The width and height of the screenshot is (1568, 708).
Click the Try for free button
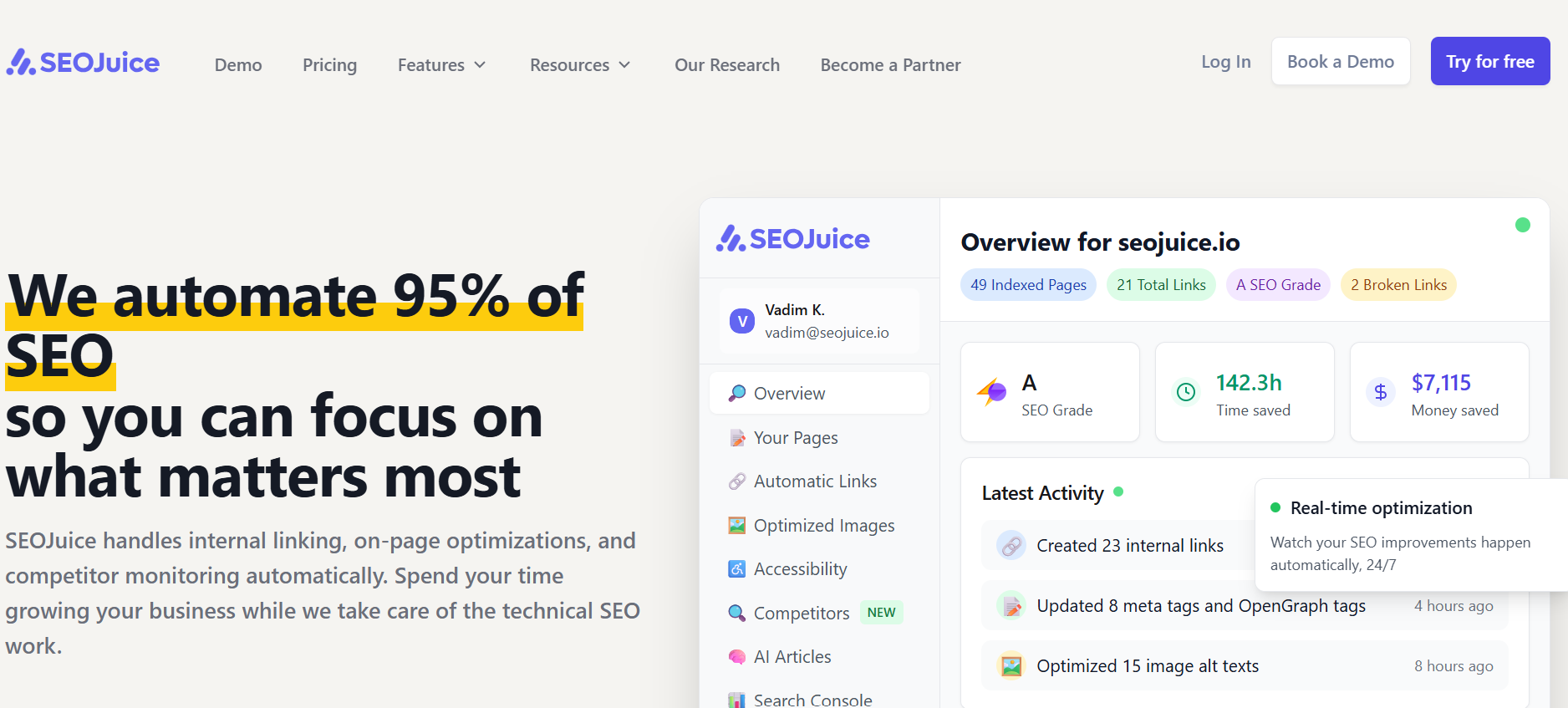click(x=1489, y=62)
